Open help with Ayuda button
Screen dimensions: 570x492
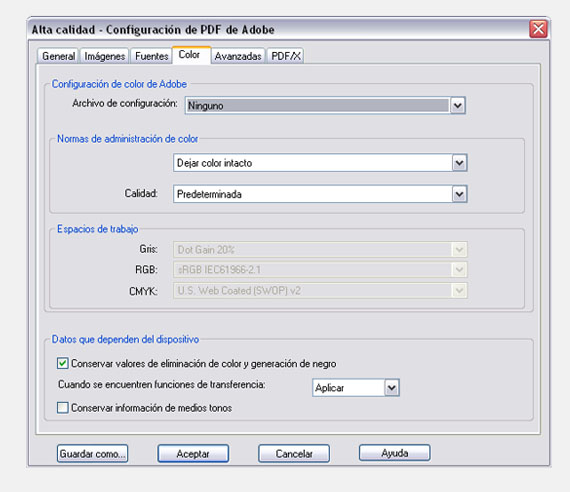(394, 453)
